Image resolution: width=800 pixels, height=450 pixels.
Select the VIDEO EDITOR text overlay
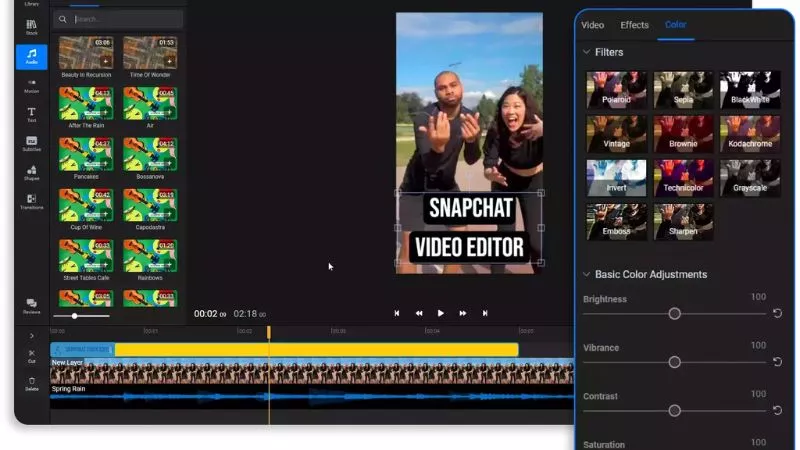pos(469,247)
